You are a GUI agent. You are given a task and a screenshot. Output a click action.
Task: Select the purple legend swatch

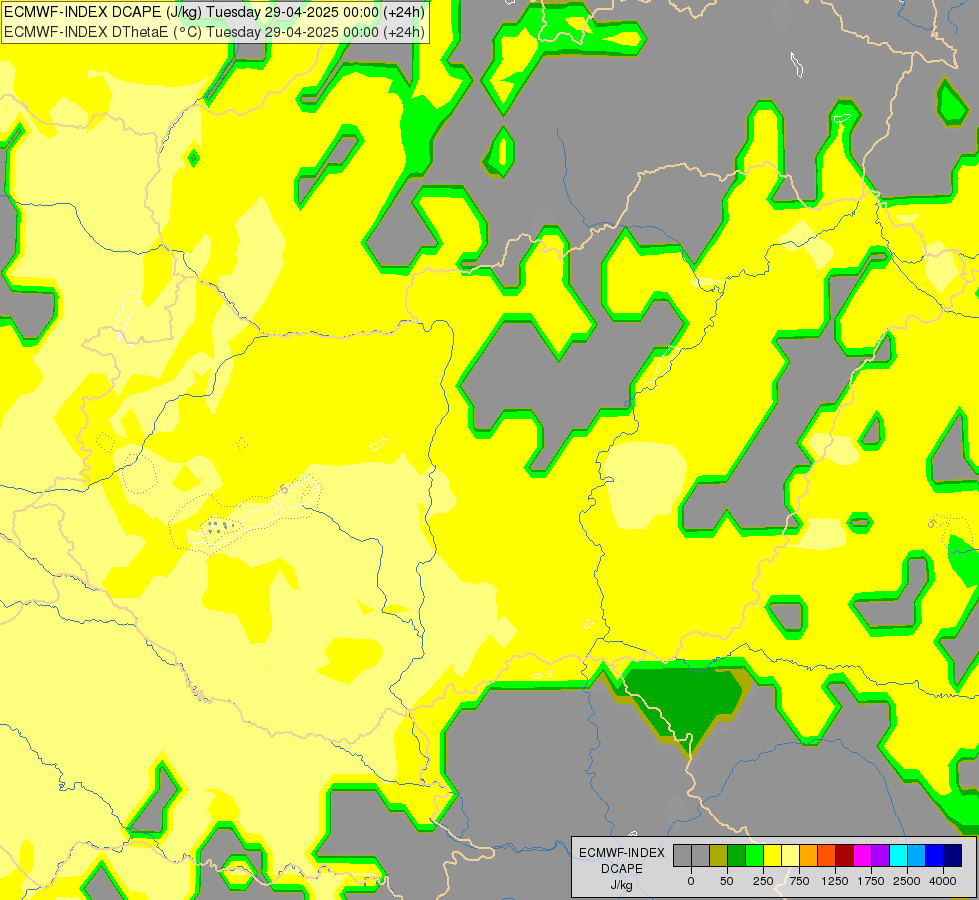(881, 855)
